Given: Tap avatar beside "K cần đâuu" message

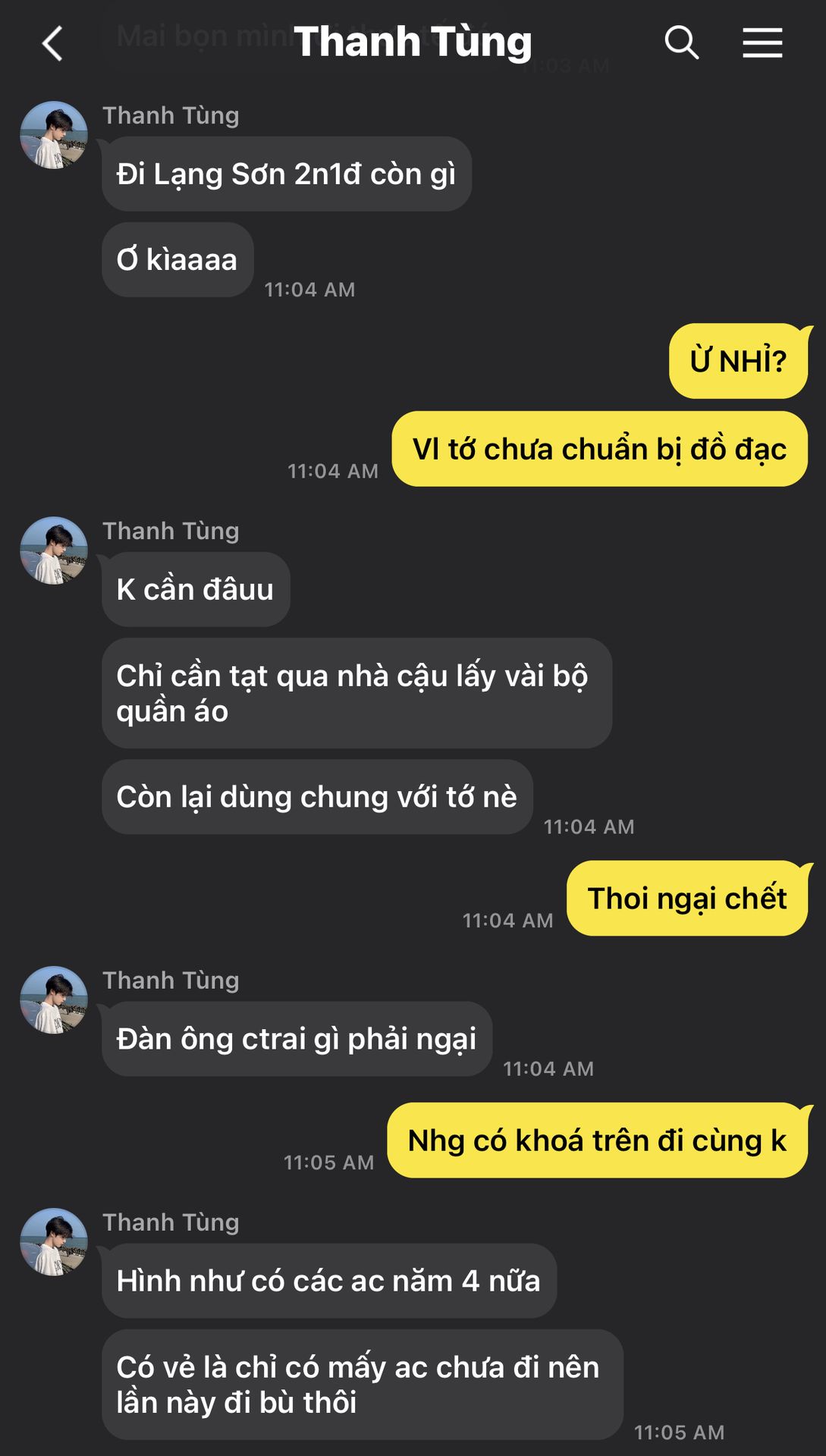Looking at the screenshot, I should pos(54,551).
